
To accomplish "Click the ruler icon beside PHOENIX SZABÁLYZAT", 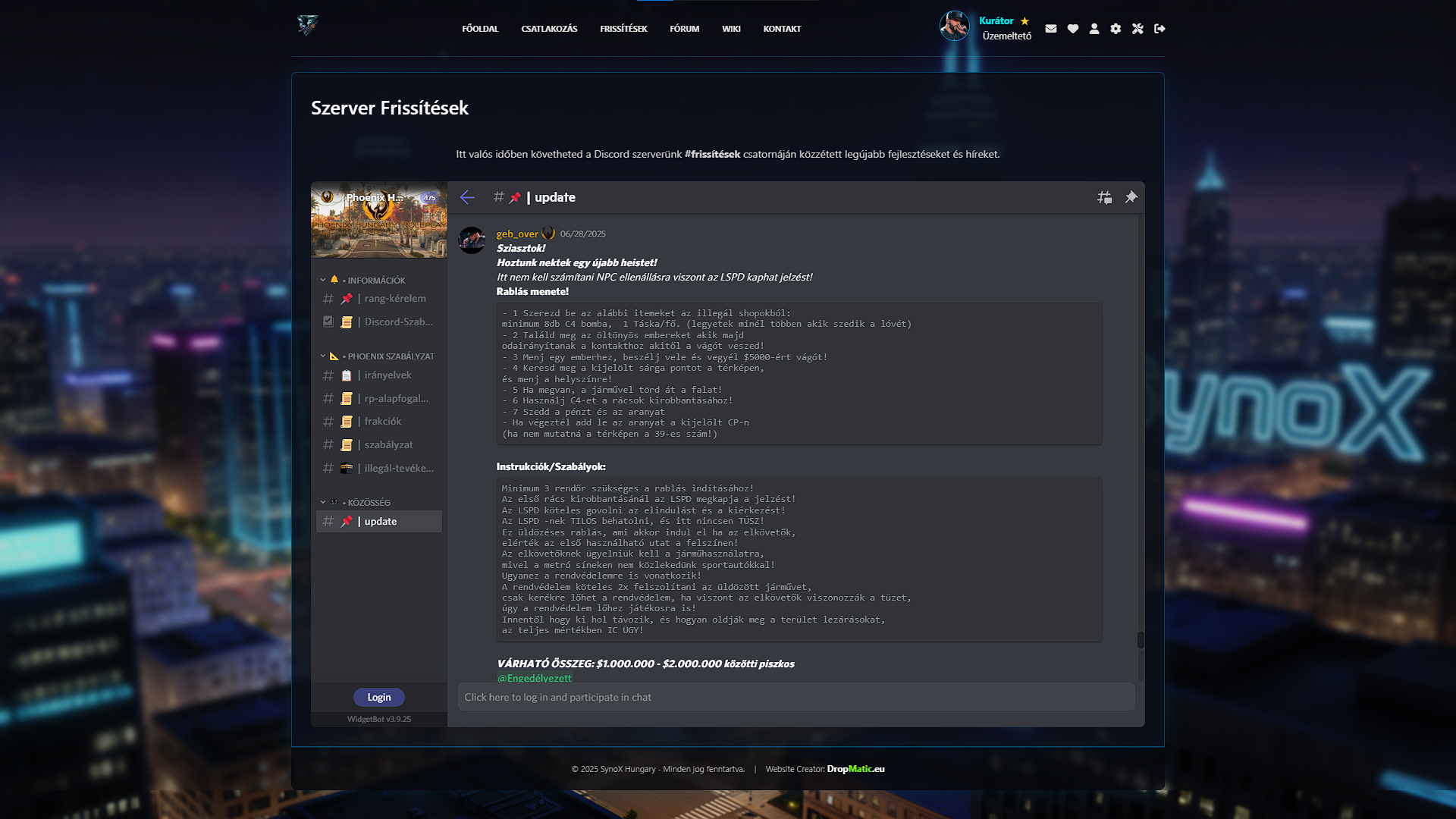I will click(334, 356).
